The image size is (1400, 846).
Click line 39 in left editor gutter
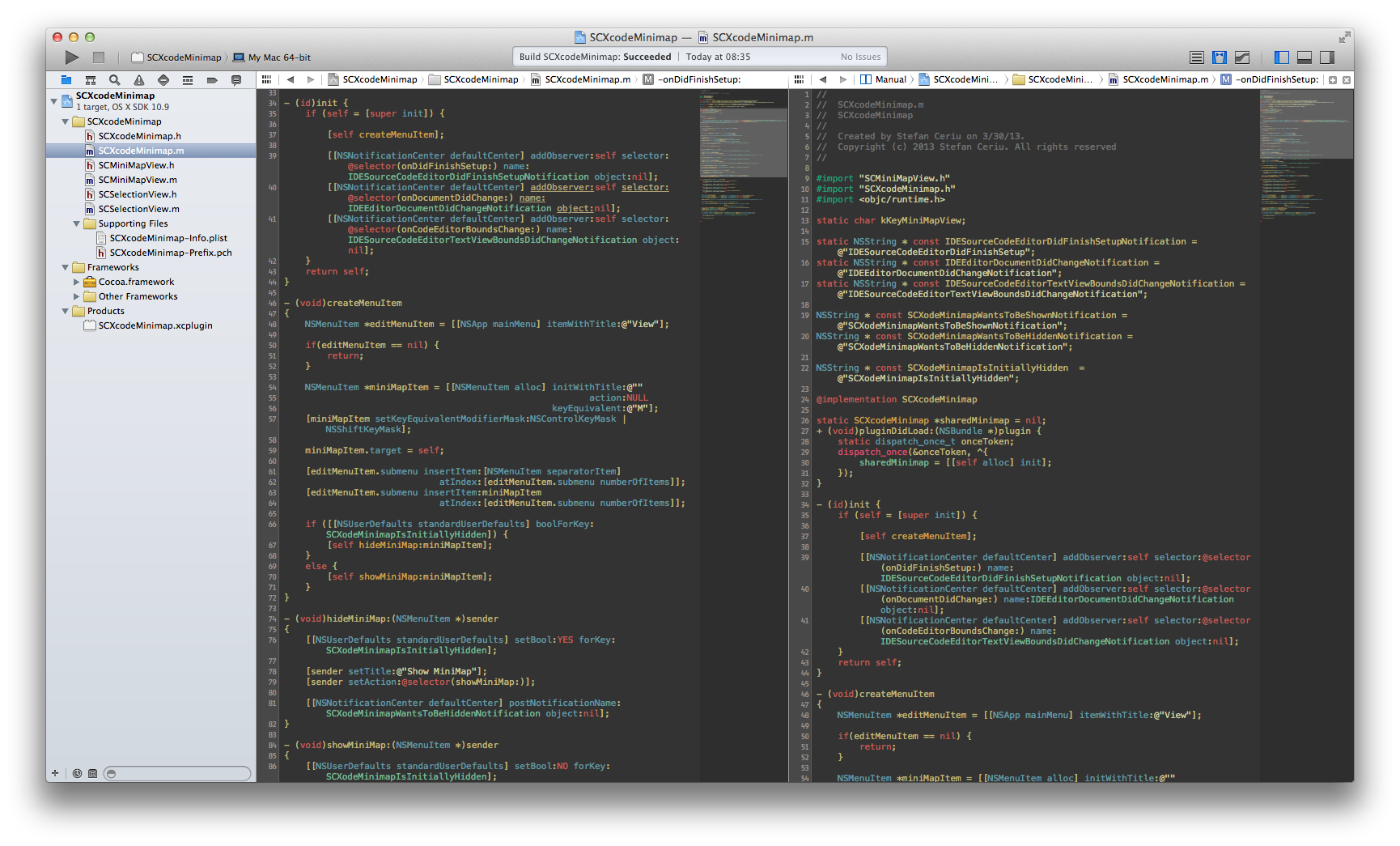(x=273, y=155)
